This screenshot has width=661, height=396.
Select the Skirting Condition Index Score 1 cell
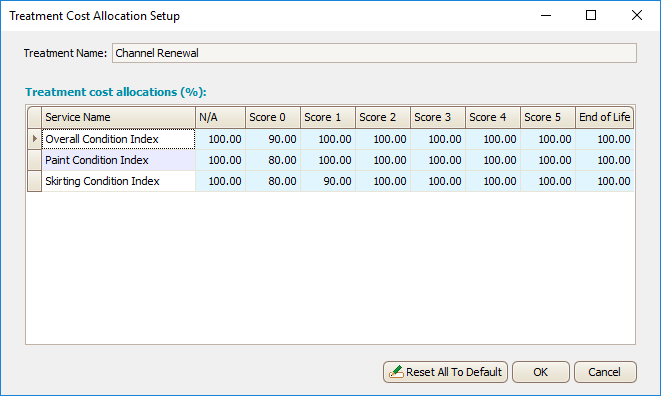[328, 181]
